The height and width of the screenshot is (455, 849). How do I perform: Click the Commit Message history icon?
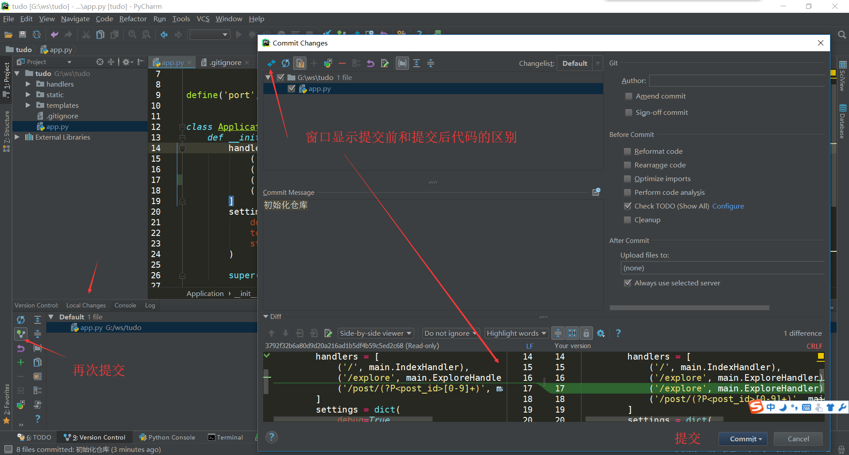point(596,192)
